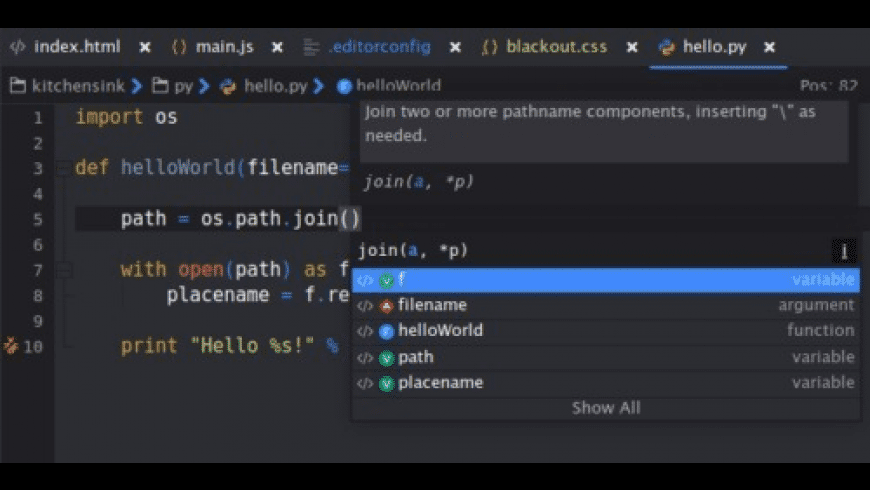Collapse the helloWorld function fold on line 3
This screenshot has width=870, height=490.
(63, 168)
